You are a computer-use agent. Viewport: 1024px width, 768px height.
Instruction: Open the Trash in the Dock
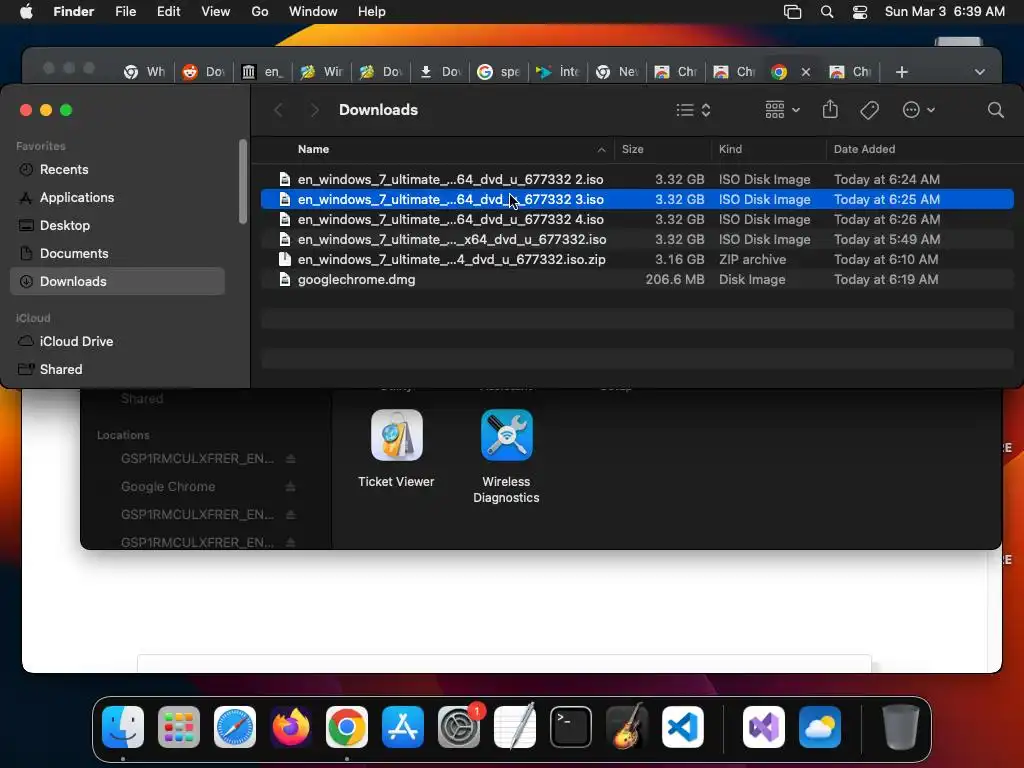pos(901,727)
